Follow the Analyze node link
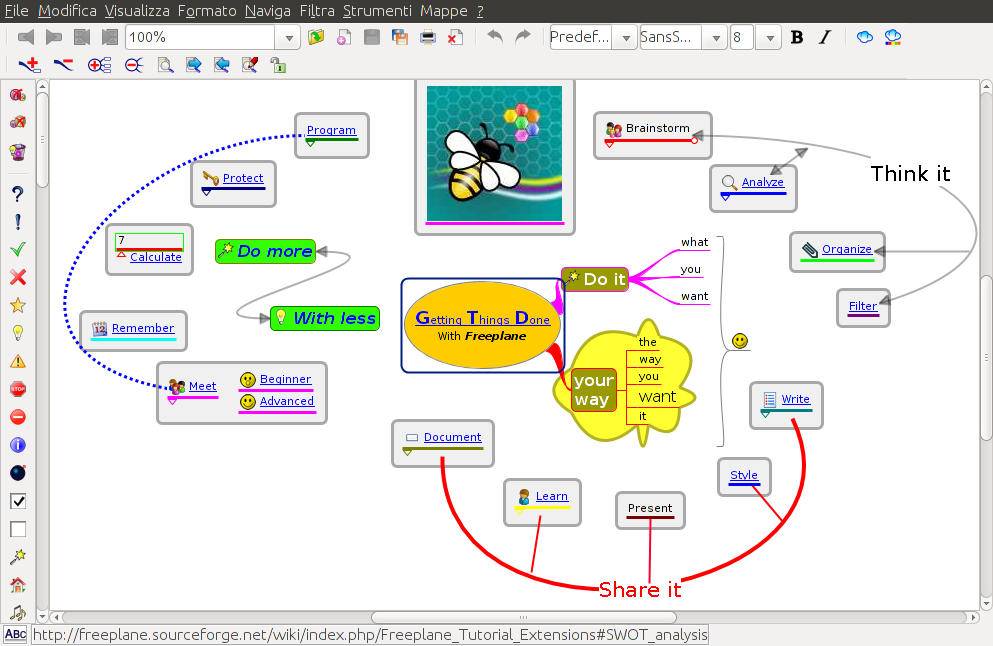The height and width of the screenshot is (646, 993). coord(762,182)
